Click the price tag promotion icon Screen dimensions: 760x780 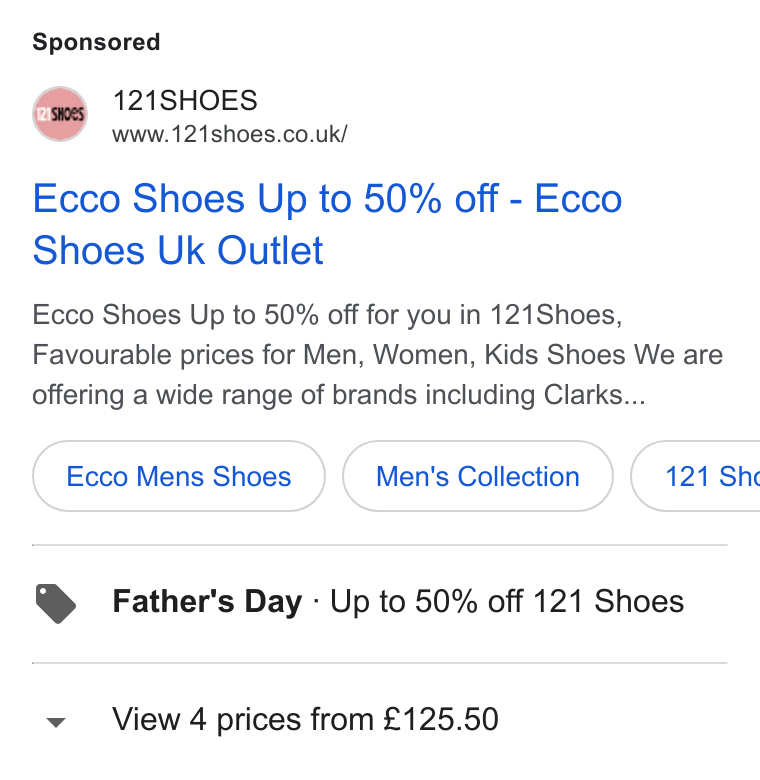coord(56,603)
